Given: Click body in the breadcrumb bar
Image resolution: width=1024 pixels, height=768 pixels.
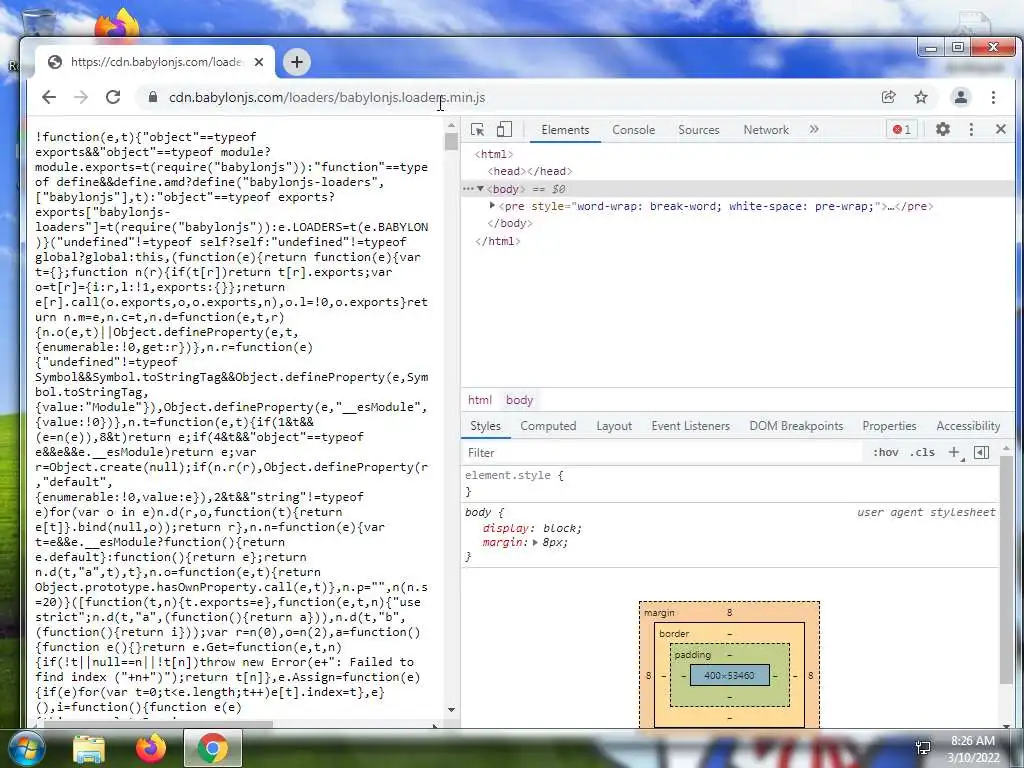Looking at the screenshot, I should pyautogui.click(x=519, y=400).
